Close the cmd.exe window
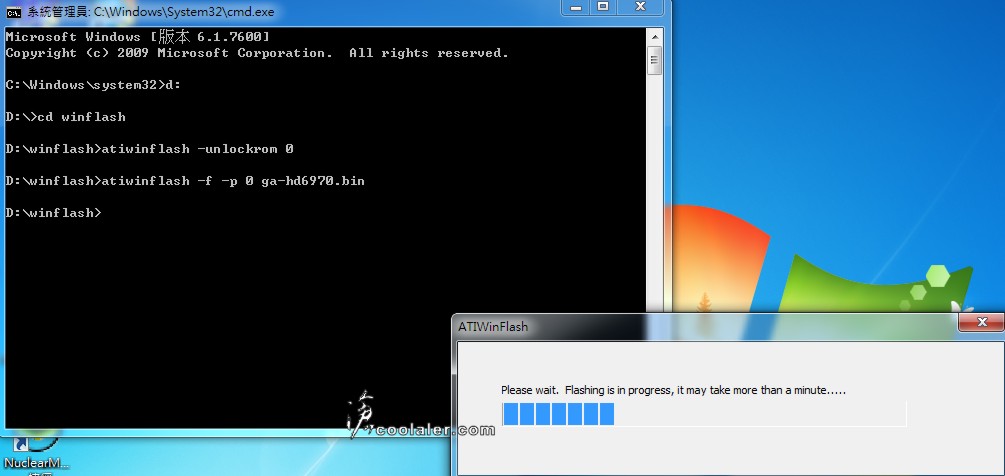The width and height of the screenshot is (1005, 476). coord(640,7)
